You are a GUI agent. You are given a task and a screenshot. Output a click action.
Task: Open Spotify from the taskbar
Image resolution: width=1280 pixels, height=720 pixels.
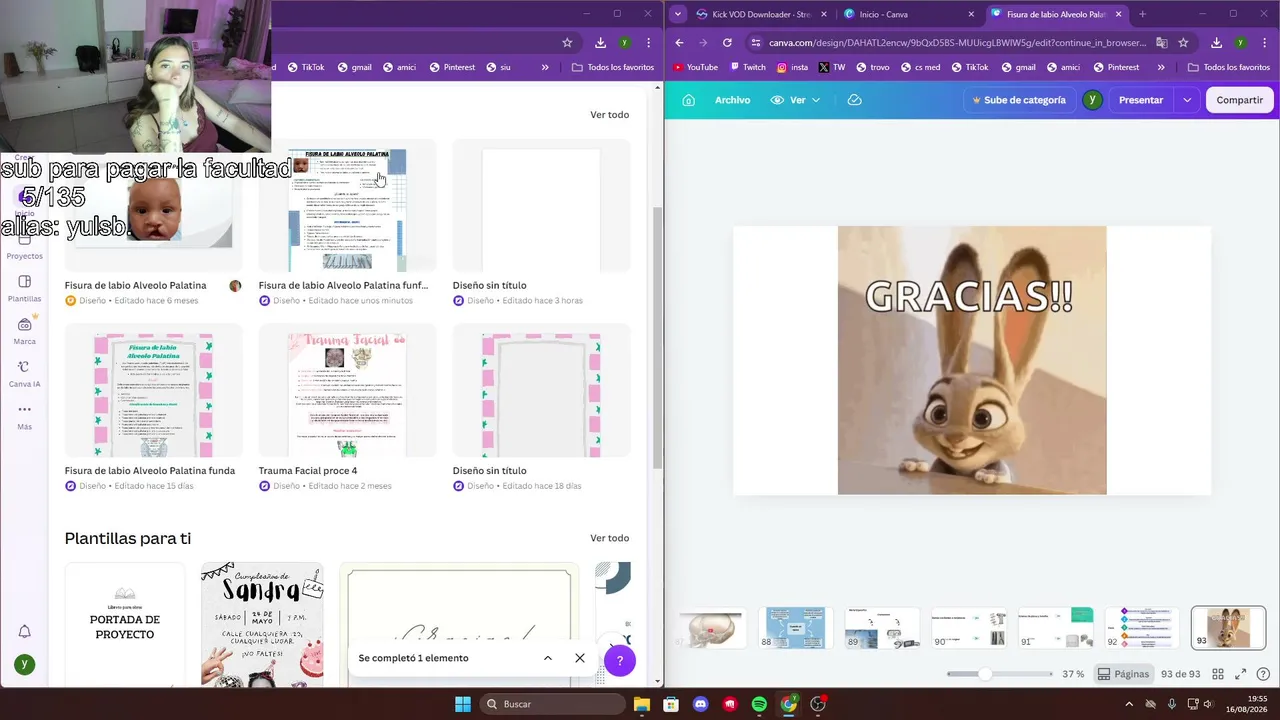pos(759,704)
